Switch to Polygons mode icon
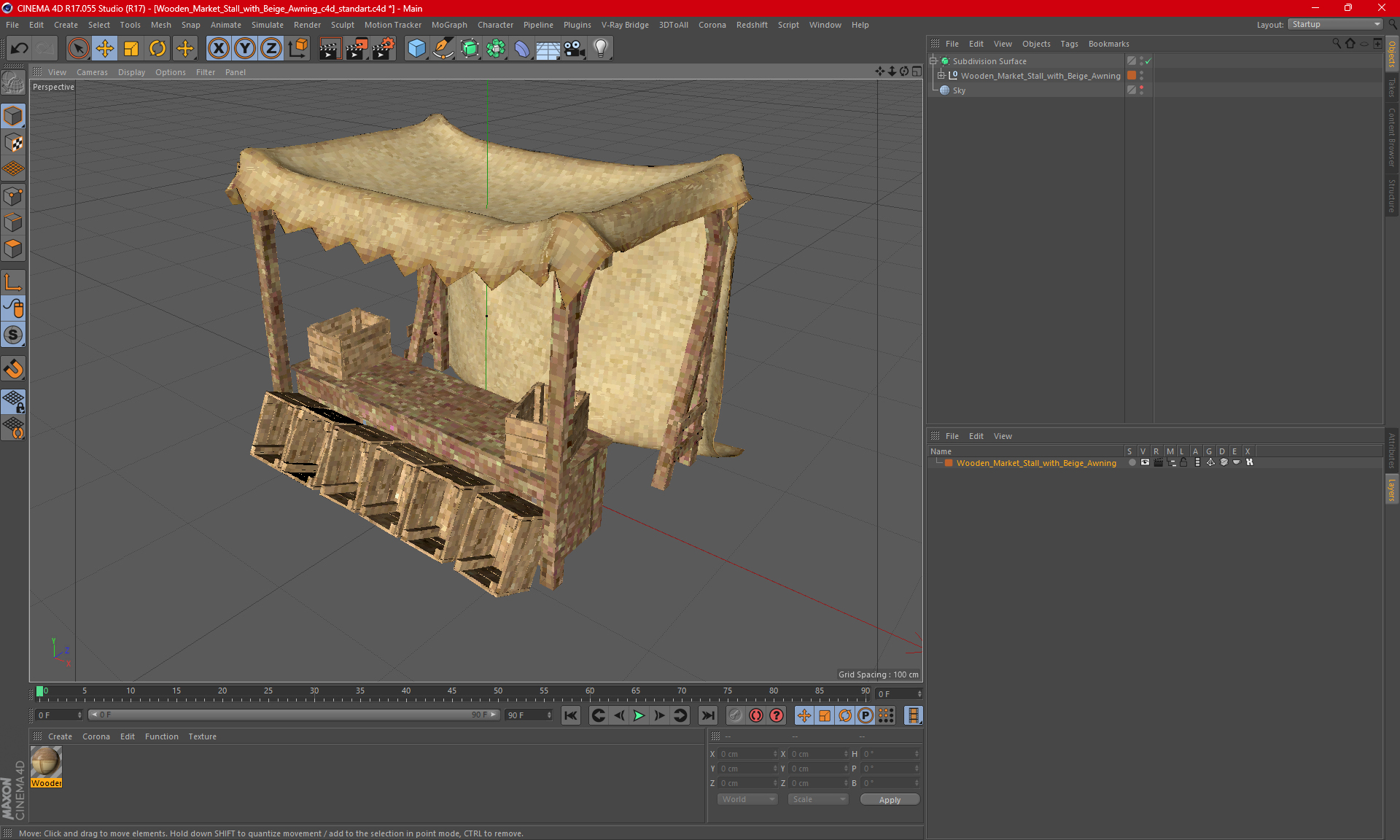This screenshot has width=1400, height=840. coord(13,249)
